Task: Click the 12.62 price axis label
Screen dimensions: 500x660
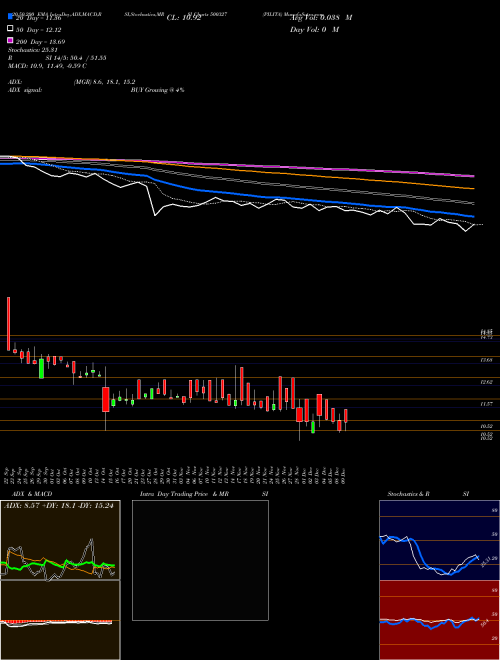Action: (x=487, y=382)
